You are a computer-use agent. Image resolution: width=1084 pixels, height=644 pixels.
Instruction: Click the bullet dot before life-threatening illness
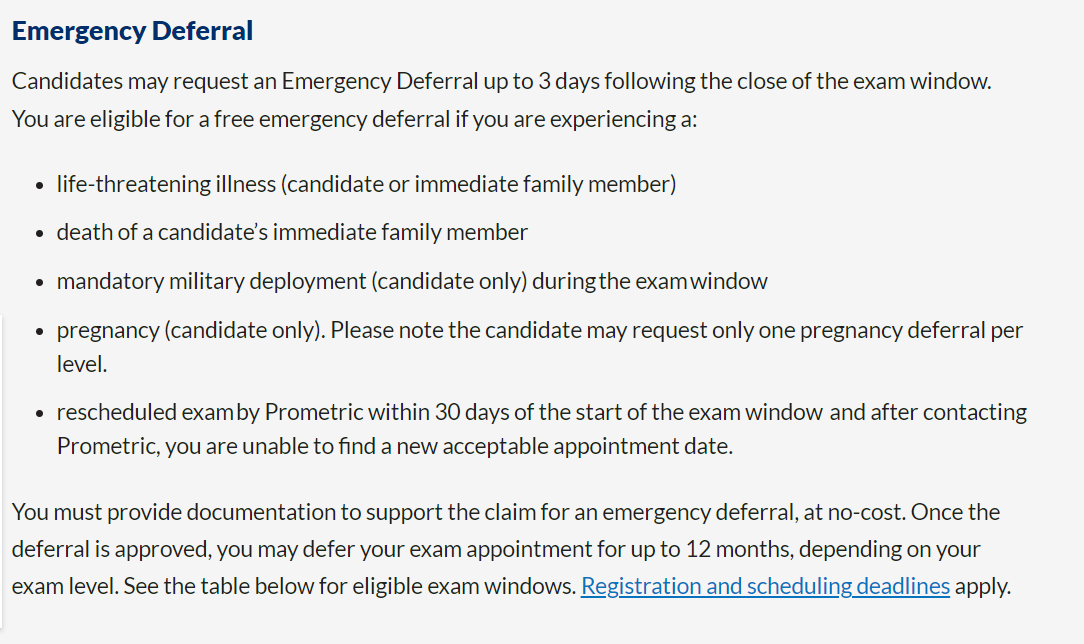38,186
